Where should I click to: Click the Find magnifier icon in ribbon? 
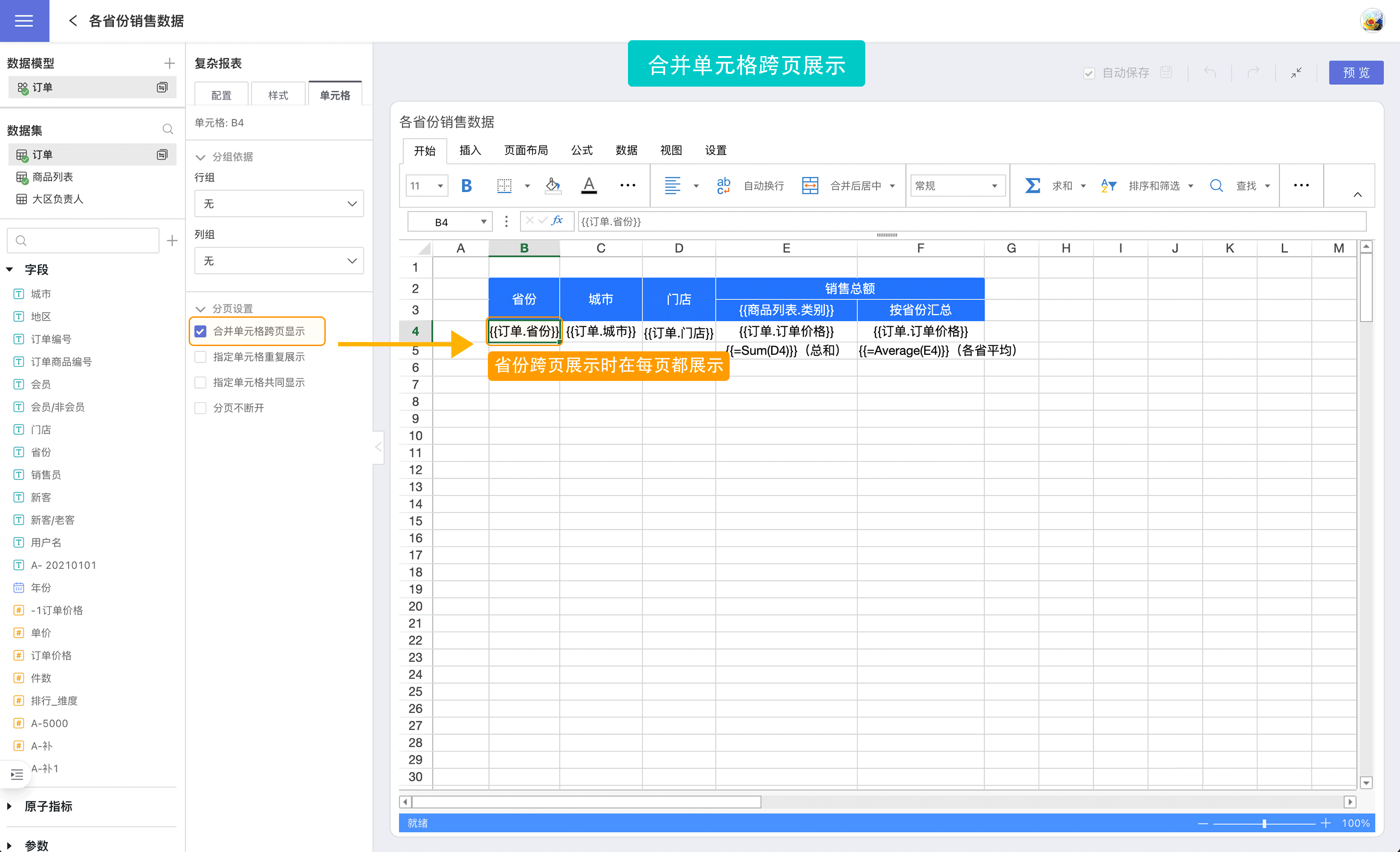coord(1216,186)
